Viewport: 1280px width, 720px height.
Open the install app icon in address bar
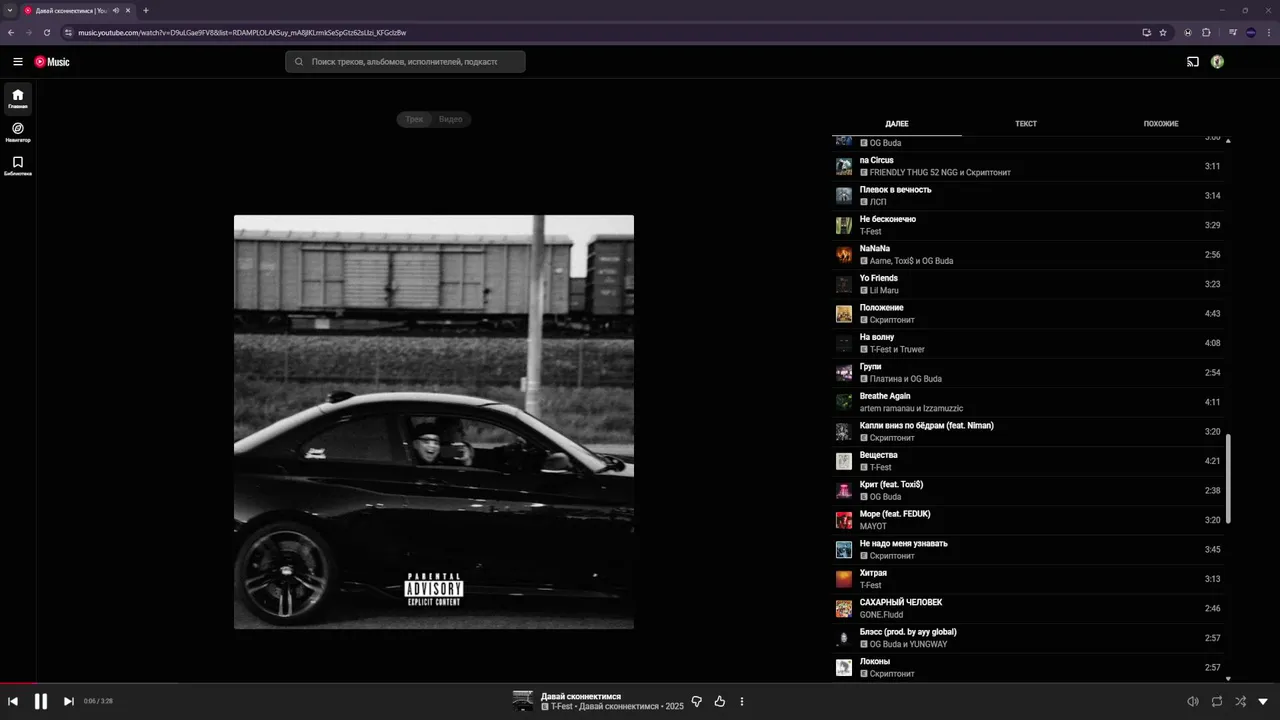[x=1146, y=32]
